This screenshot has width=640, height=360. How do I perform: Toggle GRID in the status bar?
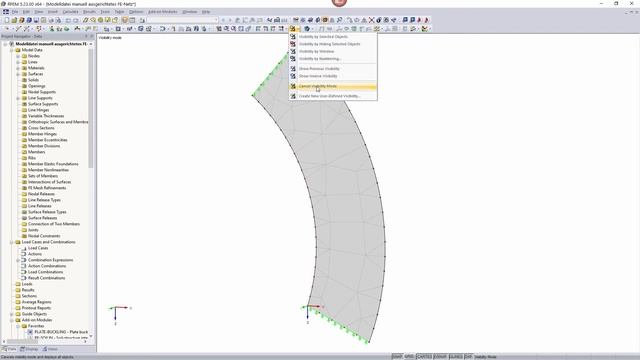tap(409, 357)
